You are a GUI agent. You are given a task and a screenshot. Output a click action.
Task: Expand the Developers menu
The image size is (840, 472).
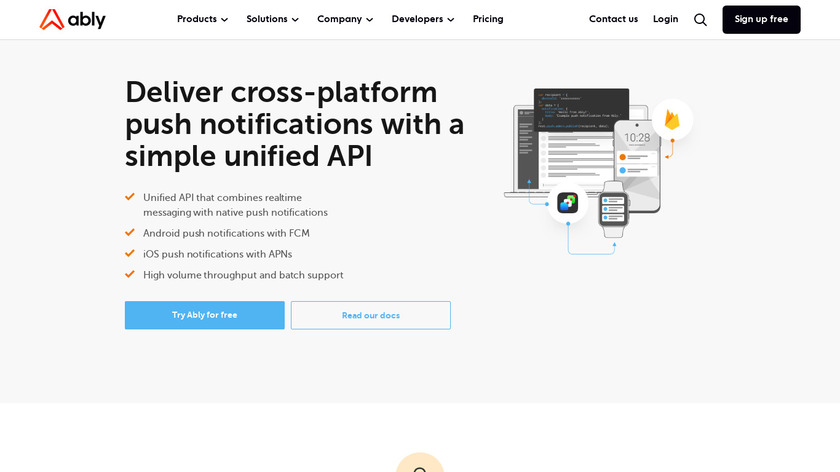coord(423,19)
